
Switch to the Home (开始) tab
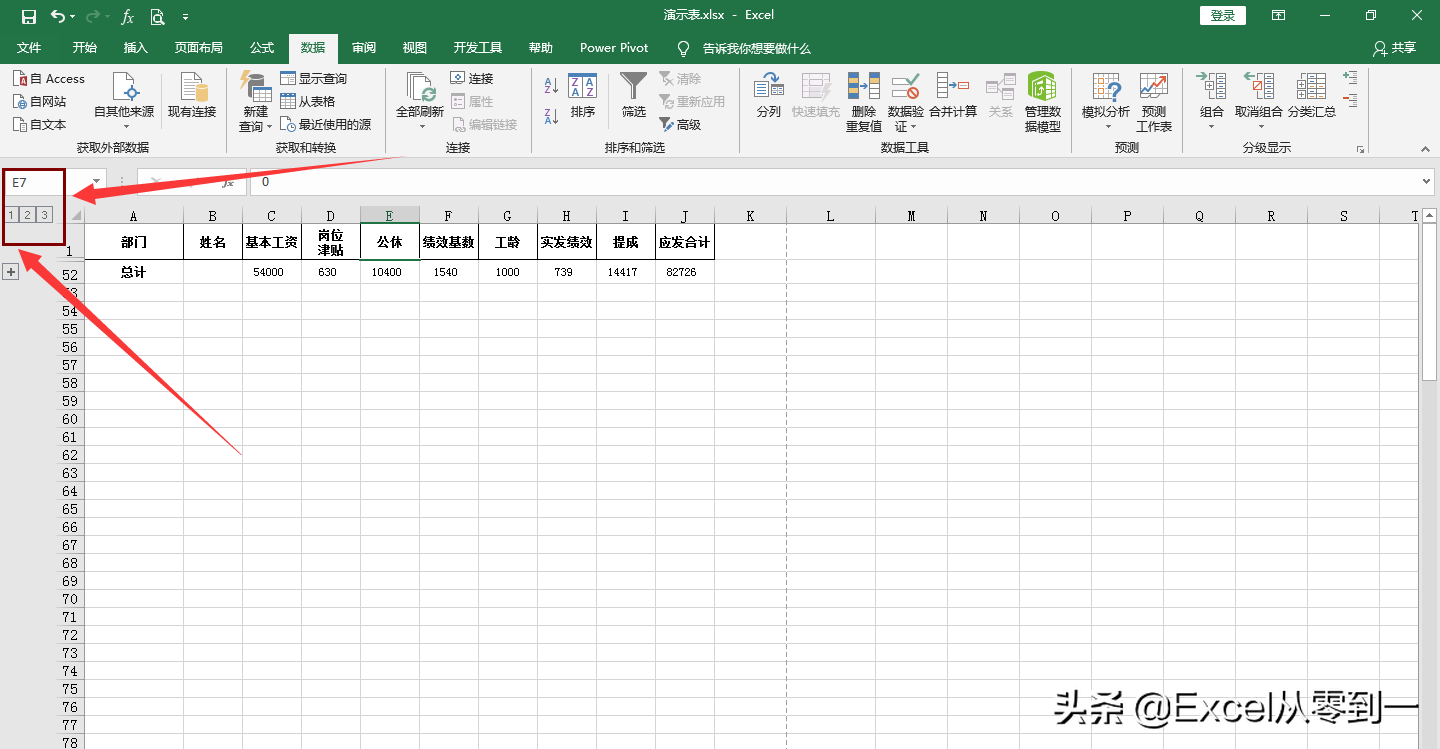[x=85, y=48]
